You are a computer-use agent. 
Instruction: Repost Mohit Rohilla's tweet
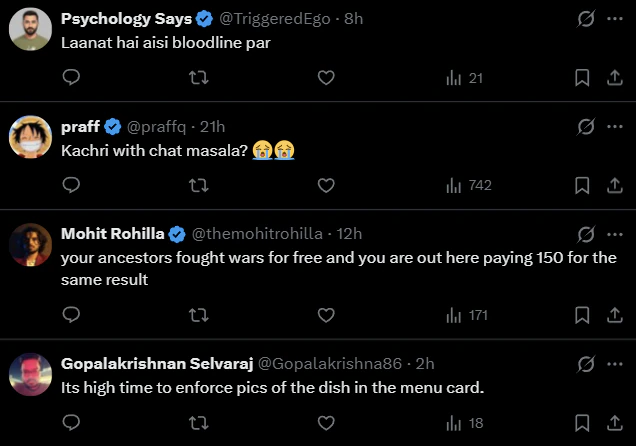(x=199, y=315)
